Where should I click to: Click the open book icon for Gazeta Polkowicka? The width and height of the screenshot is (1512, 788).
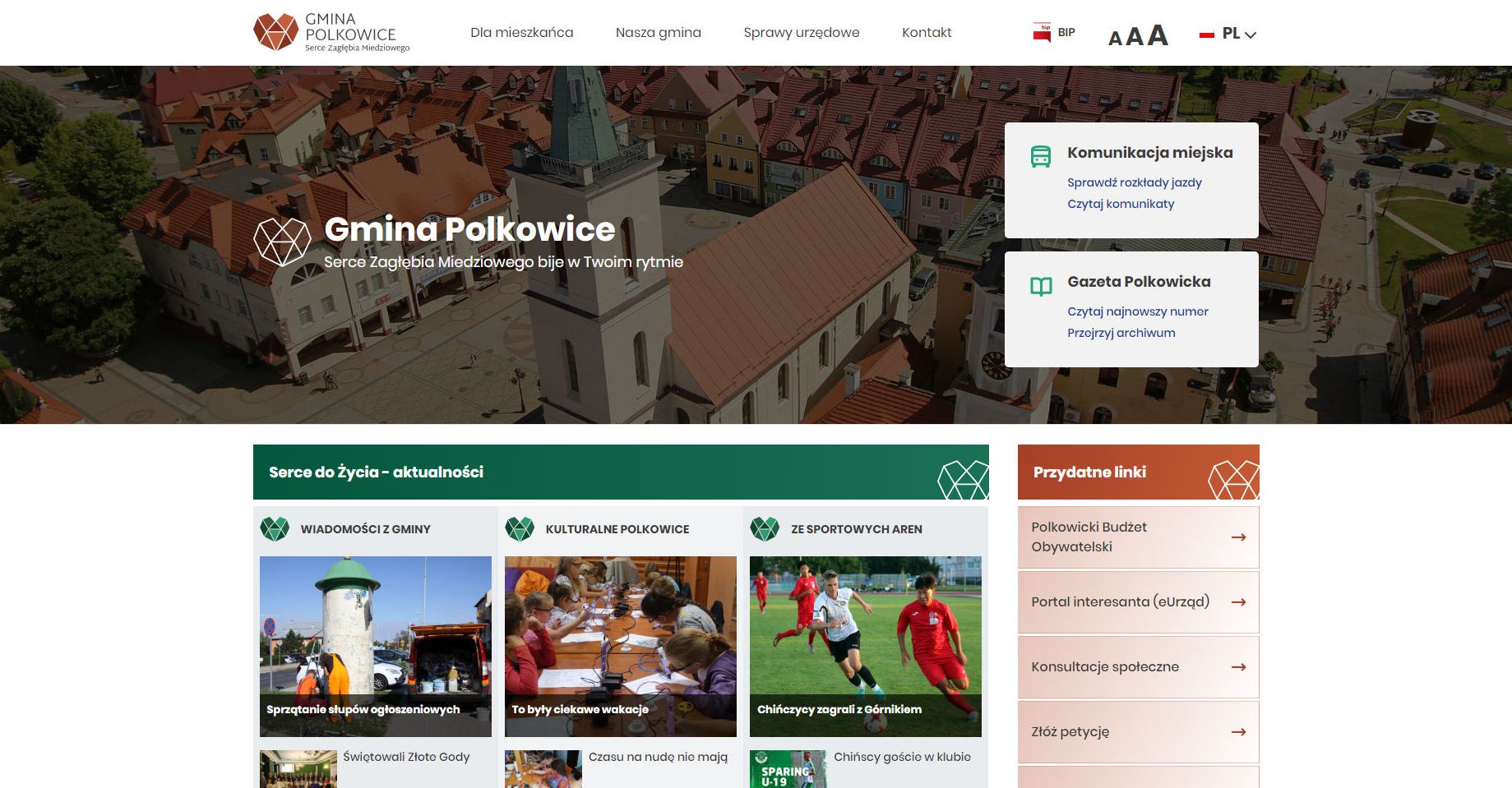pos(1041,286)
